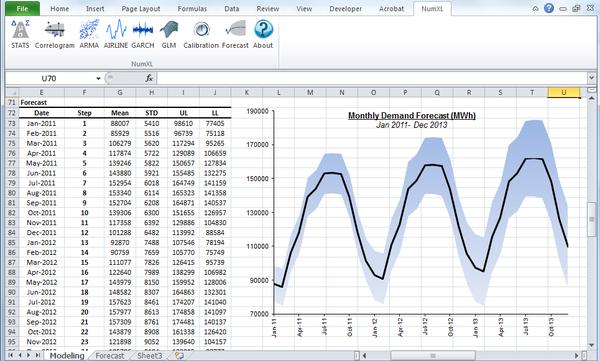Open the Formulas ribbon tab
The image size is (600, 361).
coord(192,8)
